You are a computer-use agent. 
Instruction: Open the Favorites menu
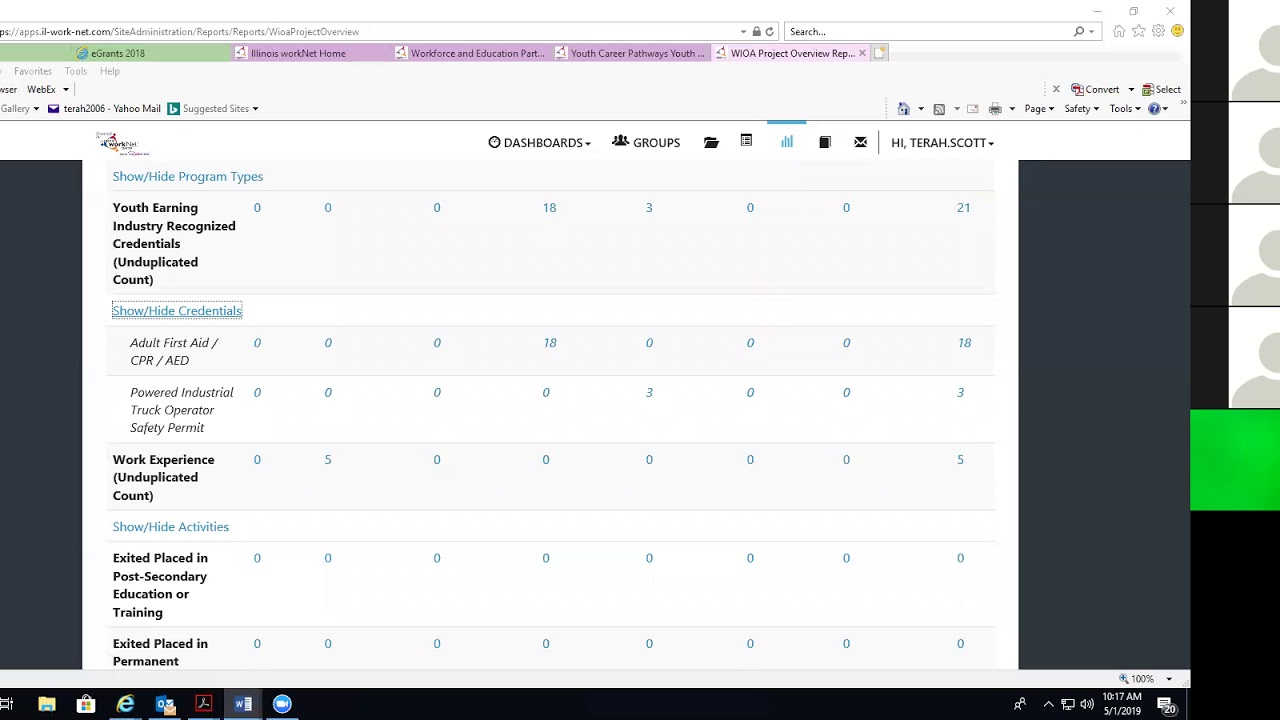pos(33,72)
